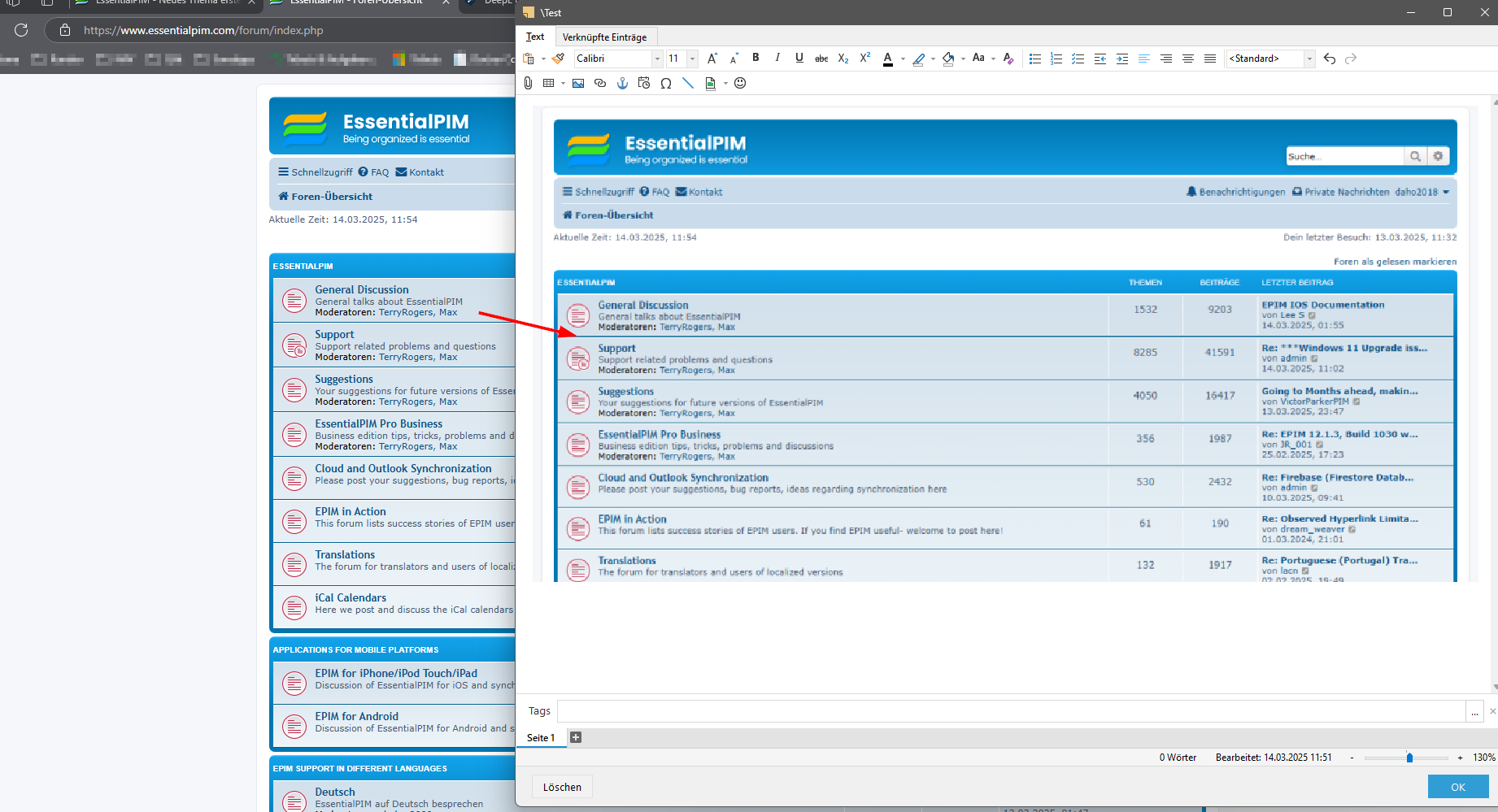Image resolution: width=1498 pixels, height=812 pixels.
Task: Insert a picture into the note
Action: click(578, 83)
